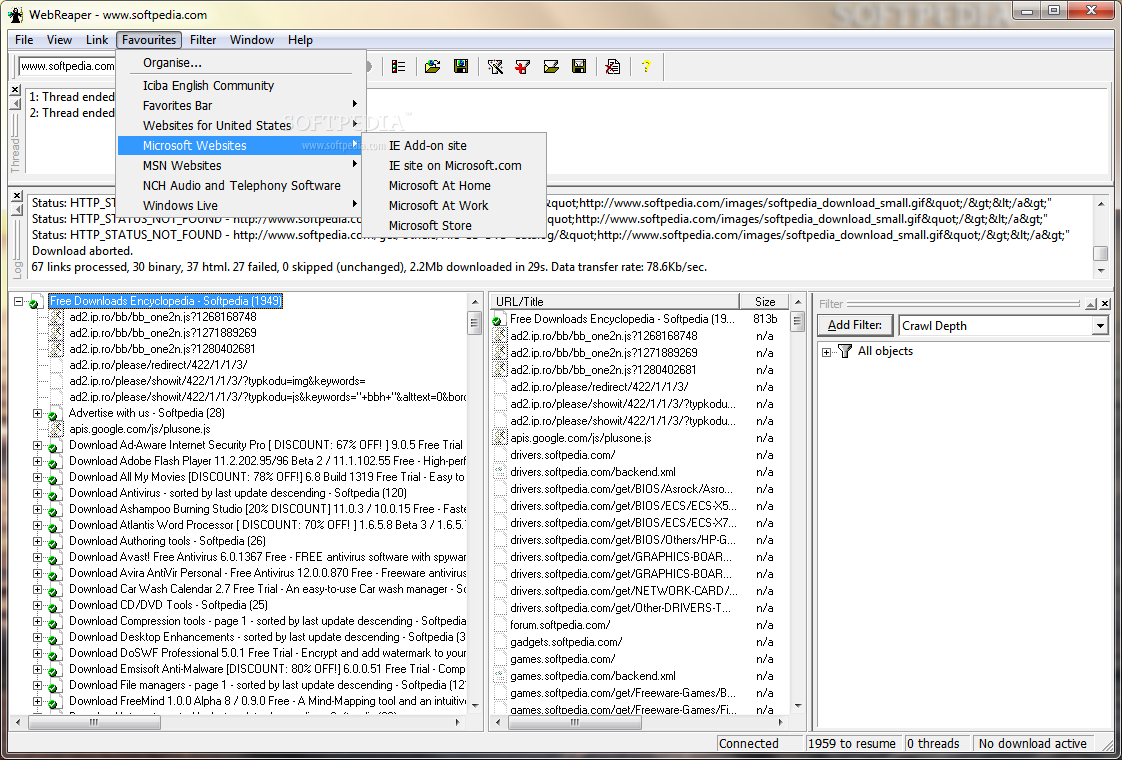Click the save filter floppy toolbar icon

click(x=579, y=67)
